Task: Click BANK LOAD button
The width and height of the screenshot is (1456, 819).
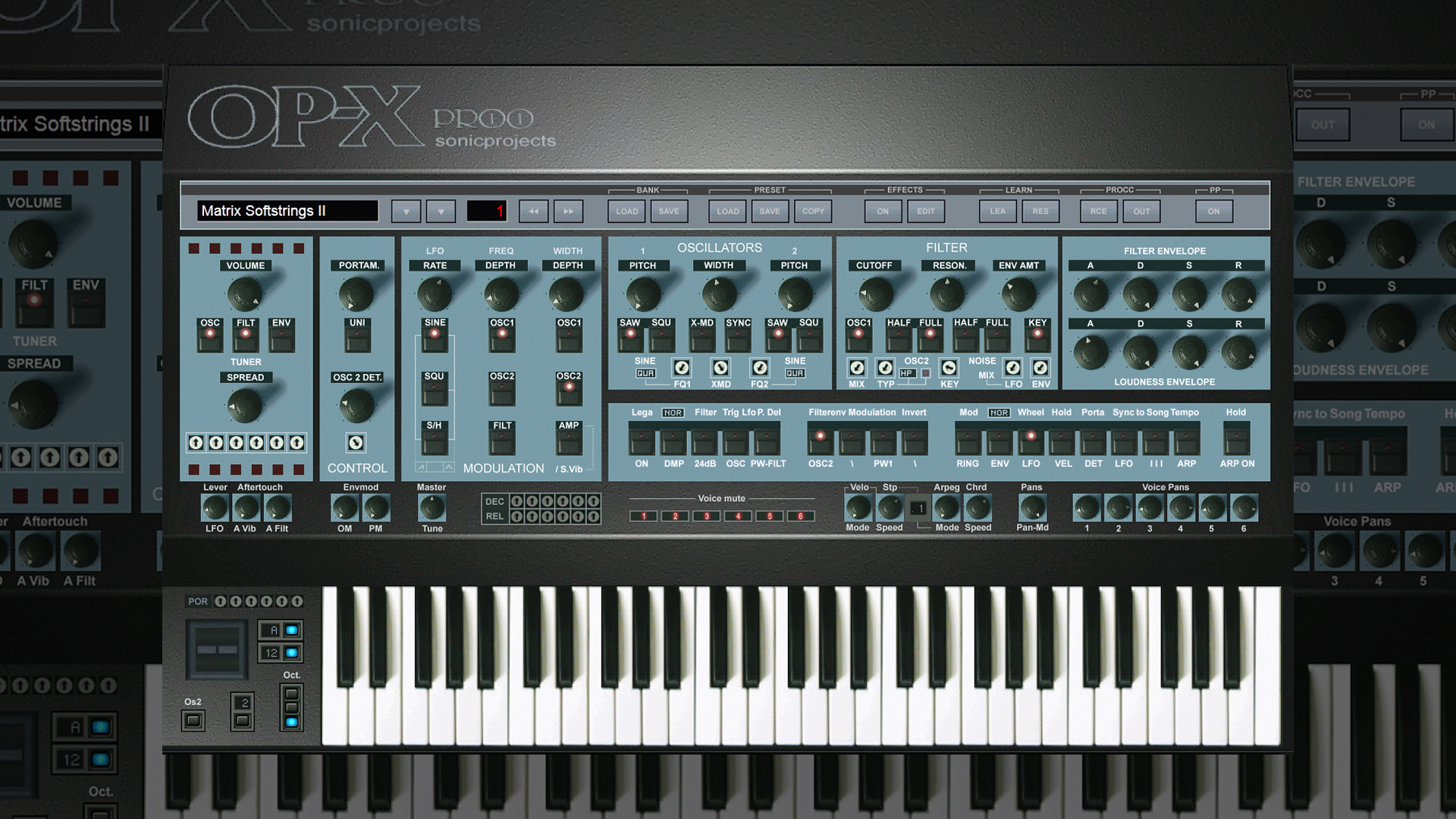Action: click(x=626, y=212)
